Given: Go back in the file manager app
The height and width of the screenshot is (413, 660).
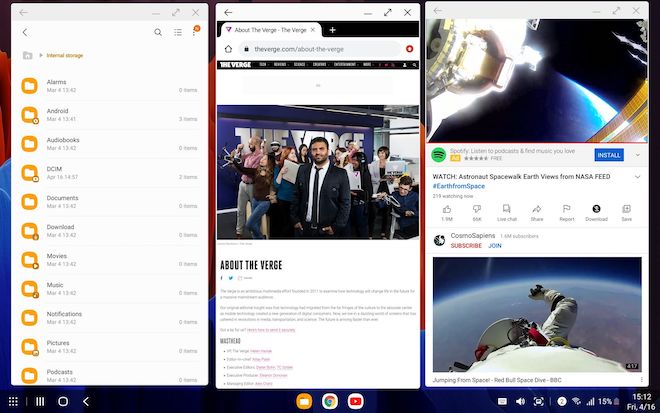Looking at the screenshot, I should (x=25, y=32).
